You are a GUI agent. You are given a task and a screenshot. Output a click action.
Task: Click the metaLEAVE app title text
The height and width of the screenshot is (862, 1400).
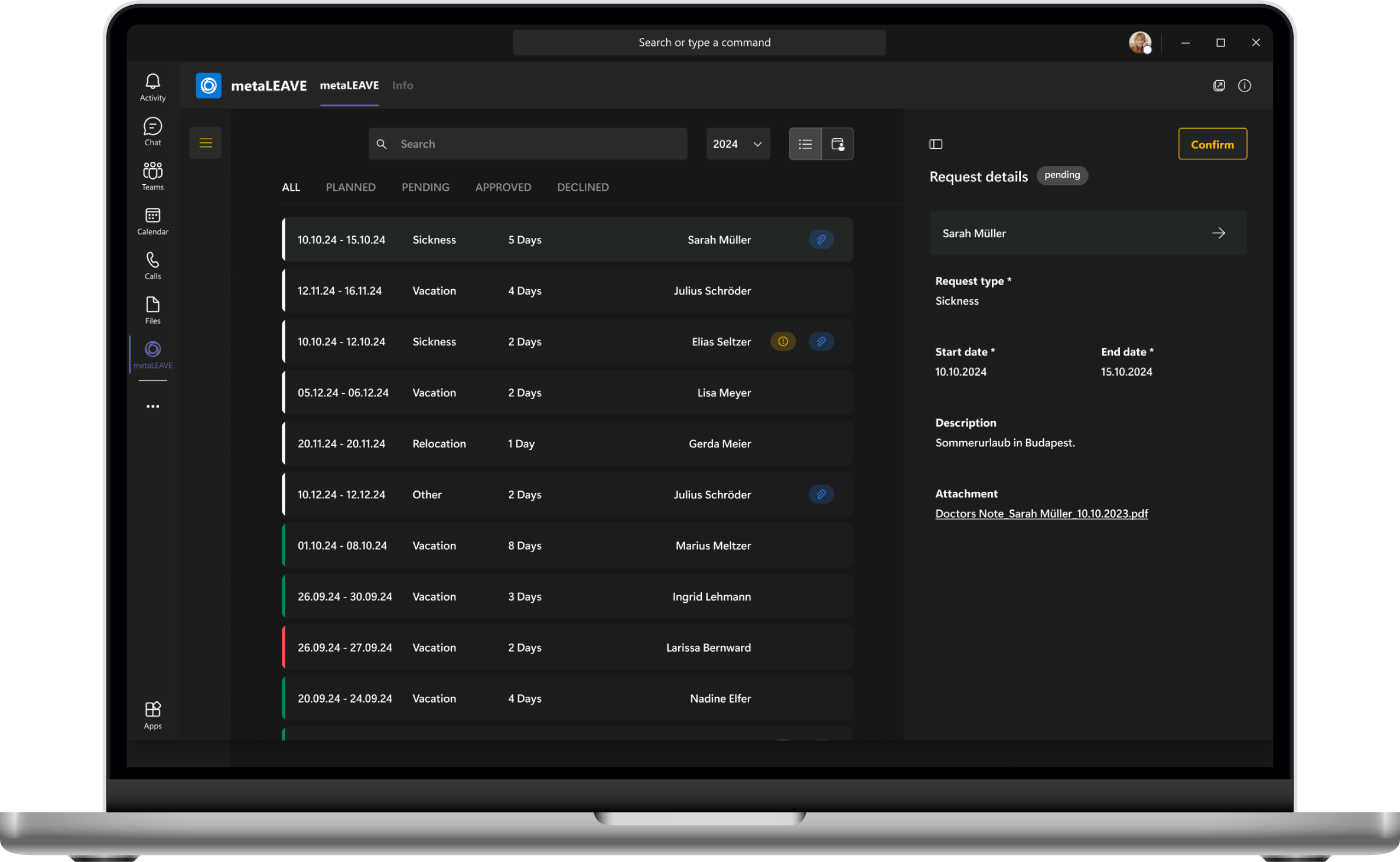[x=269, y=86]
